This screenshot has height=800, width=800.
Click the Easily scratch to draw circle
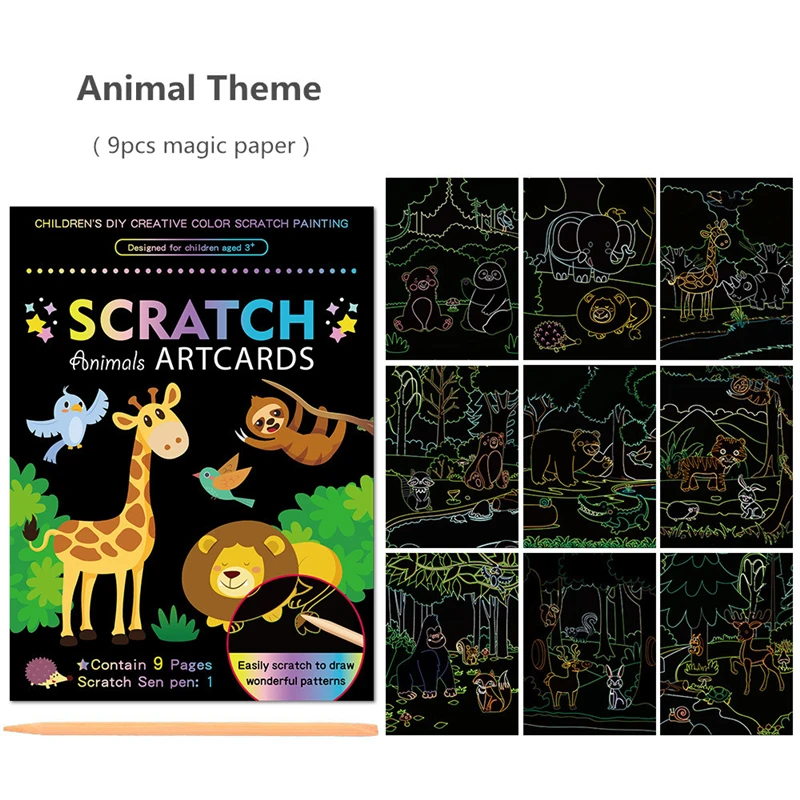tap(296, 638)
